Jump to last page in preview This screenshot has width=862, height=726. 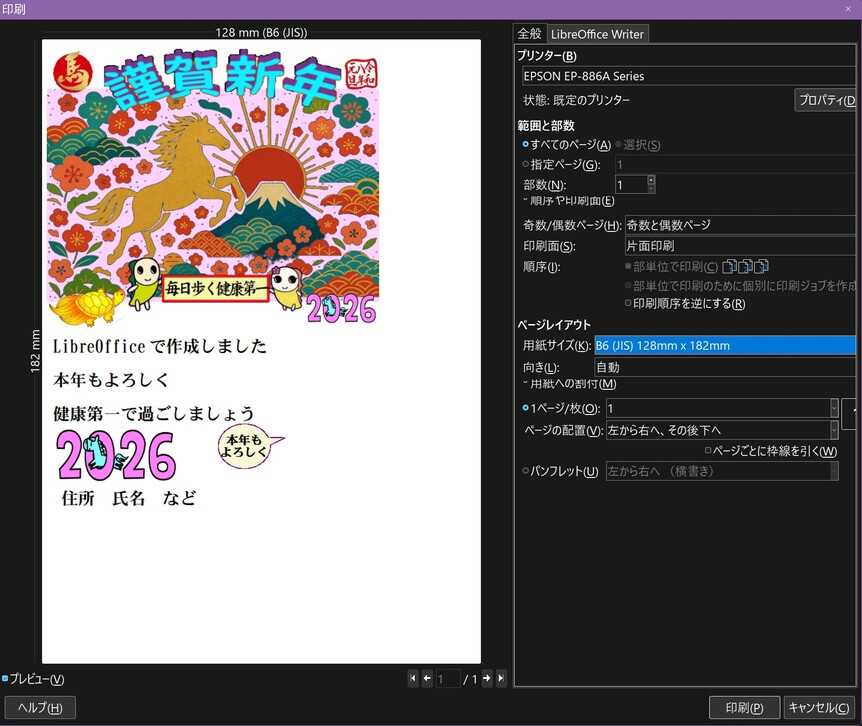coord(501,679)
